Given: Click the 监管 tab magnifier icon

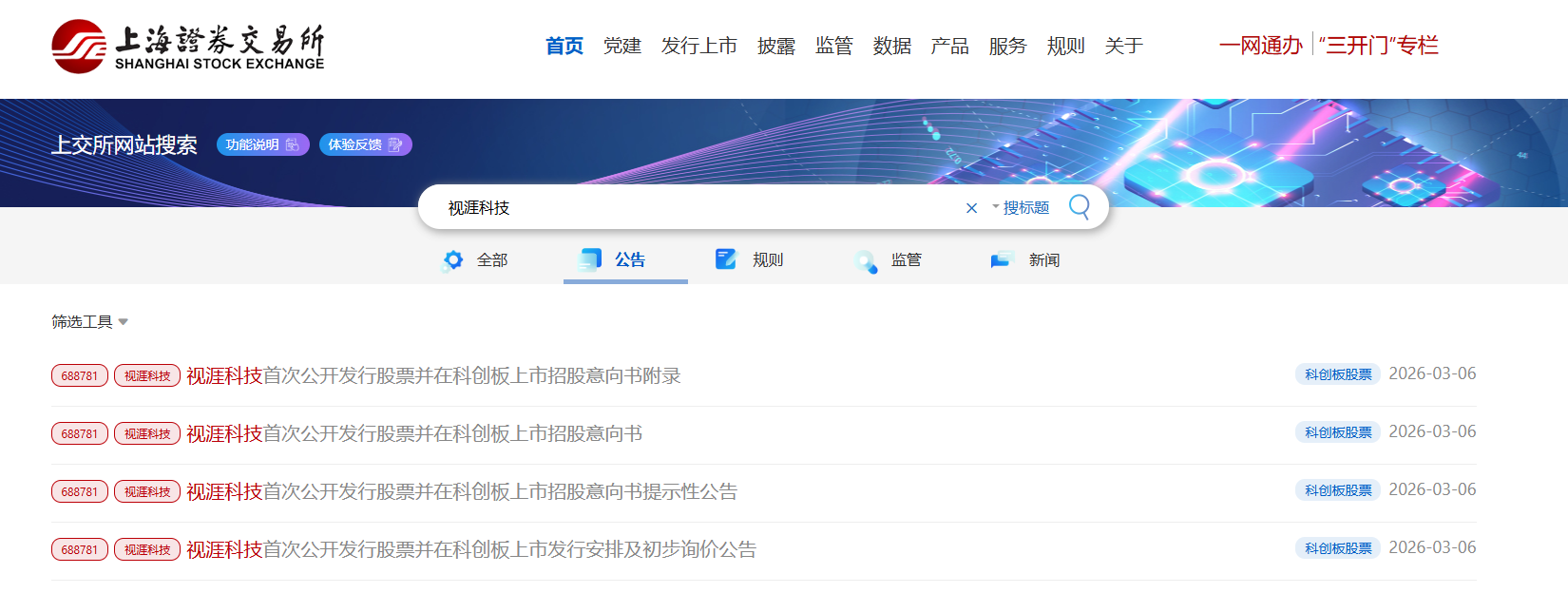Looking at the screenshot, I should click(865, 261).
